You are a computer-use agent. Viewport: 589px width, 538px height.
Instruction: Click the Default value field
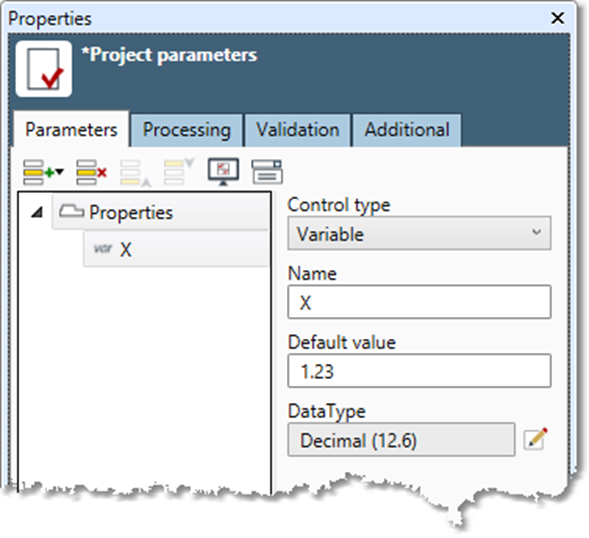pyautogui.click(x=419, y=371)
